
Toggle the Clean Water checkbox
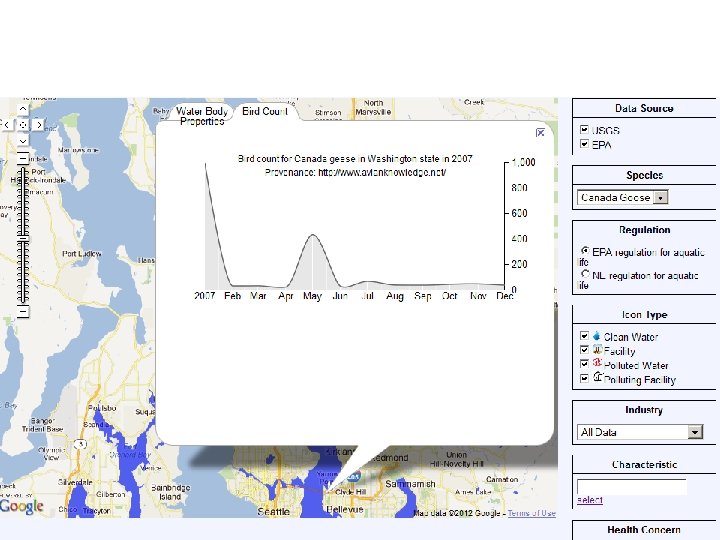pos(584,336)
